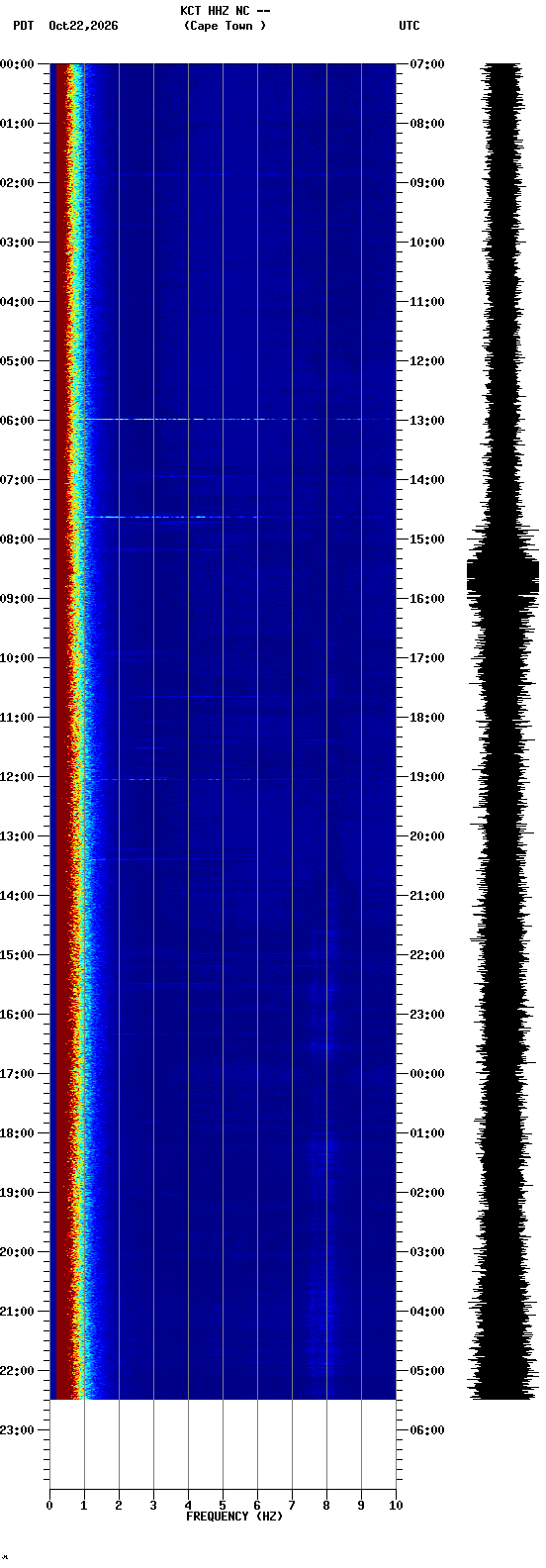Click the UTC time label '17:00'
The height and width of the screenshot is (1568, 546).
pyautogui.click(x=427, y=658)
